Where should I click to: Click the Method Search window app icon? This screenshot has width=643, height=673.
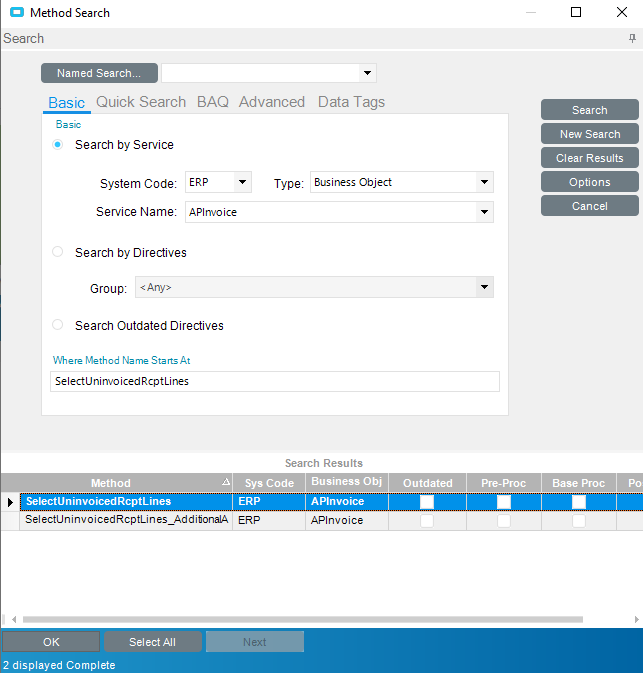click(x=17, y=12)
